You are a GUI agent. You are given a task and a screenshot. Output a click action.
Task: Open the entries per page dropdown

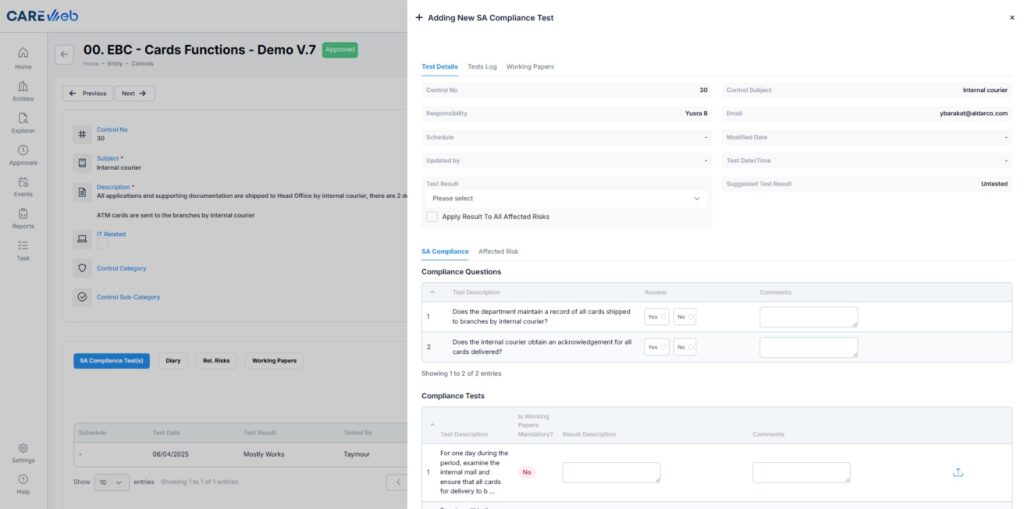pos(112,482)
